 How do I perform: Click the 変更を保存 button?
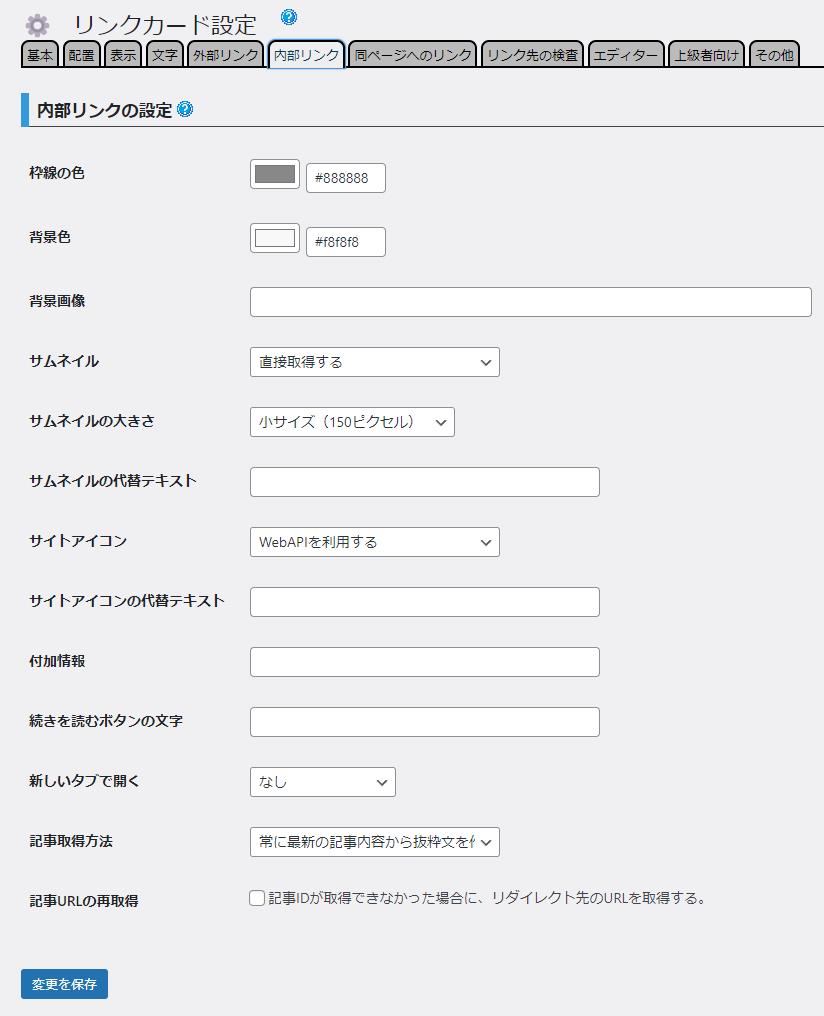(x=64, y=984)
